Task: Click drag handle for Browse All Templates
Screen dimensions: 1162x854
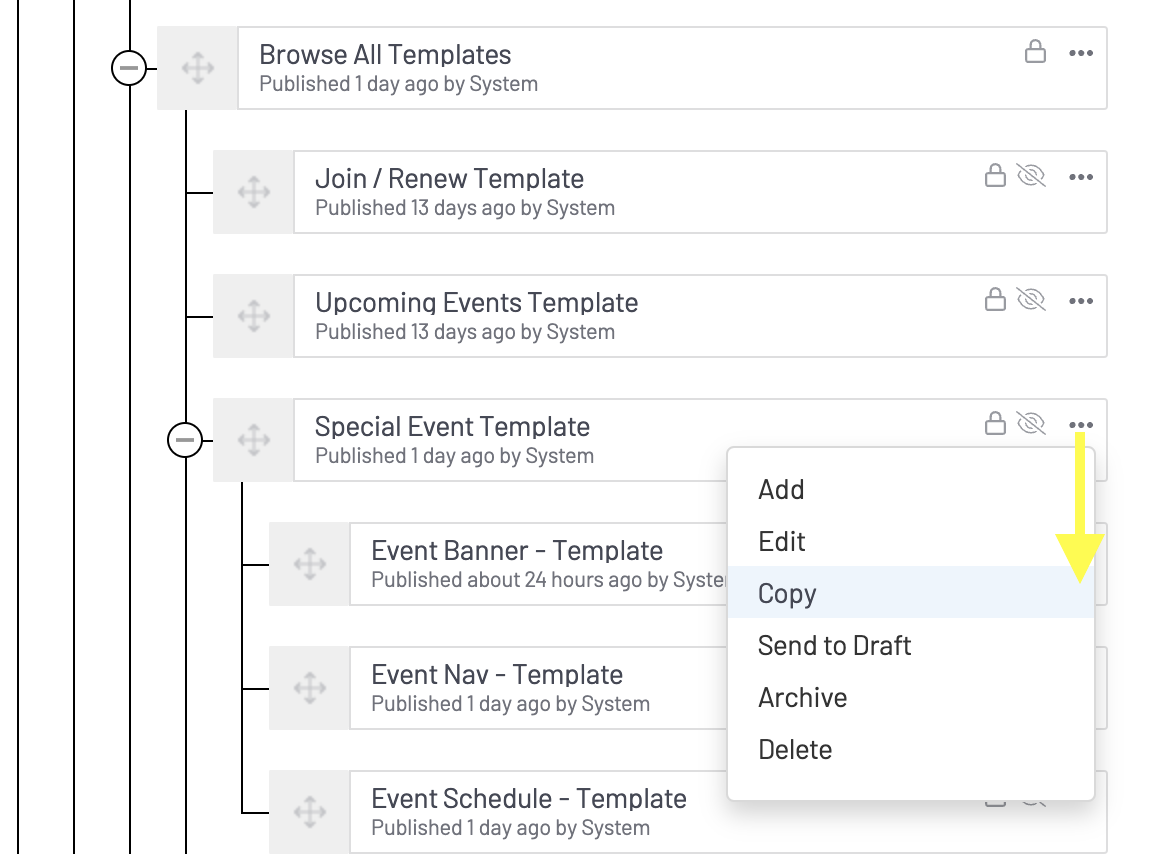Action: pyautogui.click(x=198, y=68)
